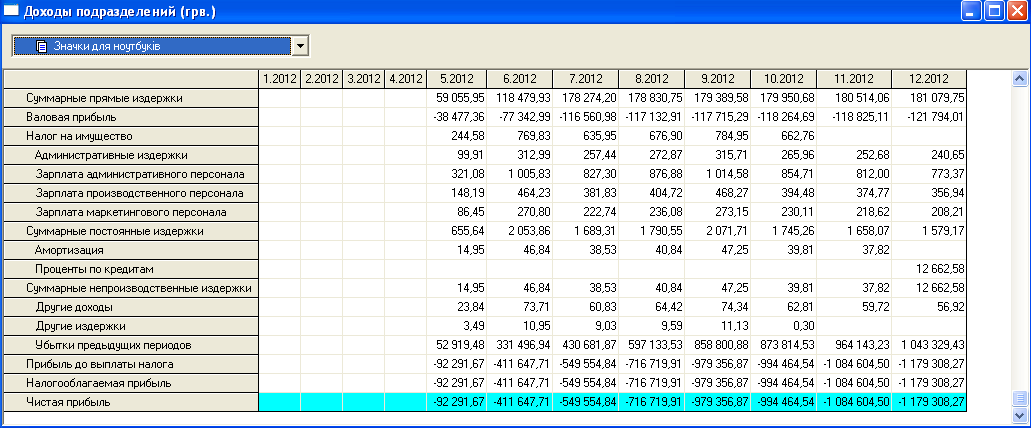
Task: Select column header 3.2012
Action: (364, 79)
